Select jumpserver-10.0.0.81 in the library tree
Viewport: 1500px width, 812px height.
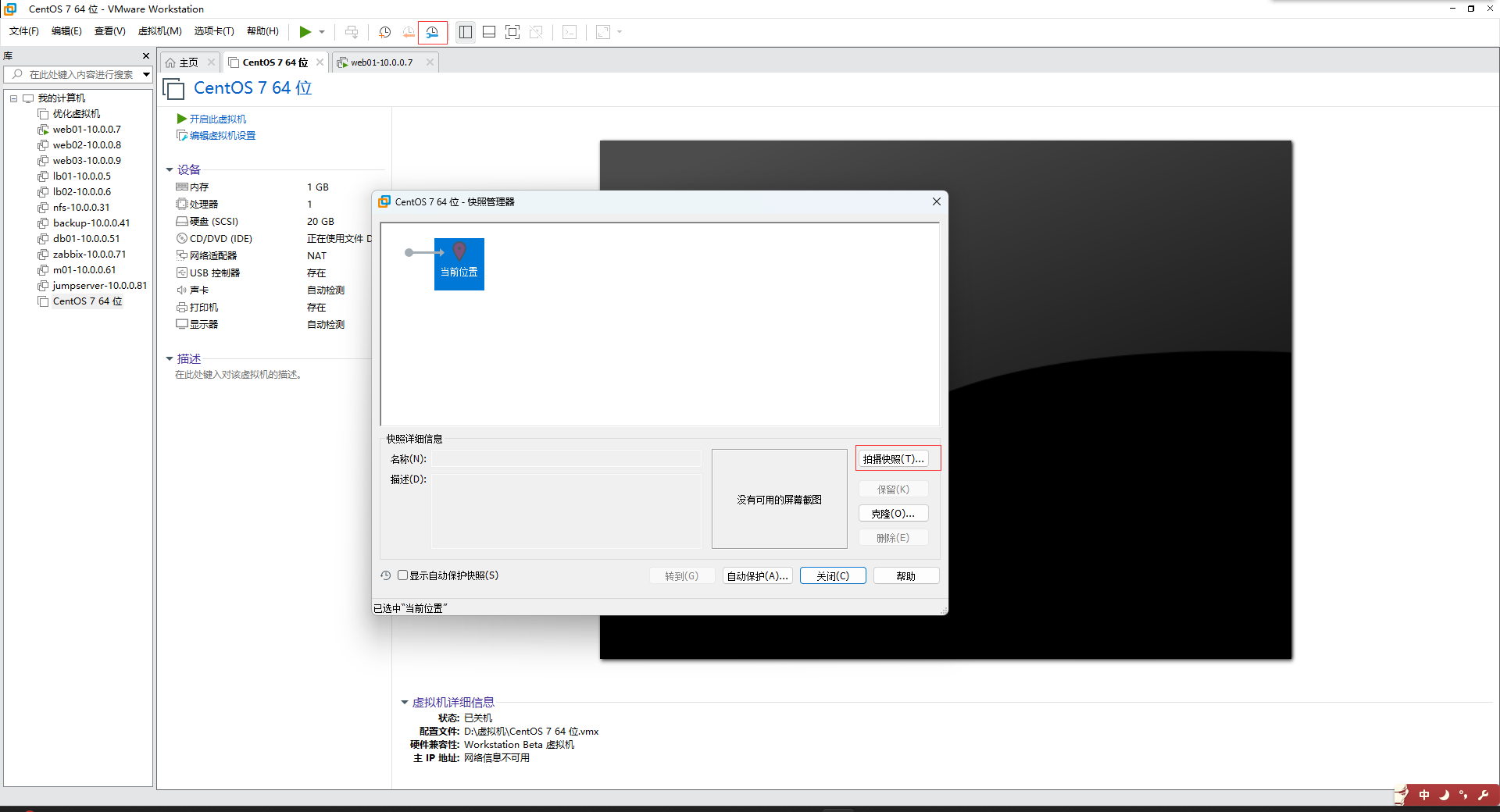coord(99,286)
